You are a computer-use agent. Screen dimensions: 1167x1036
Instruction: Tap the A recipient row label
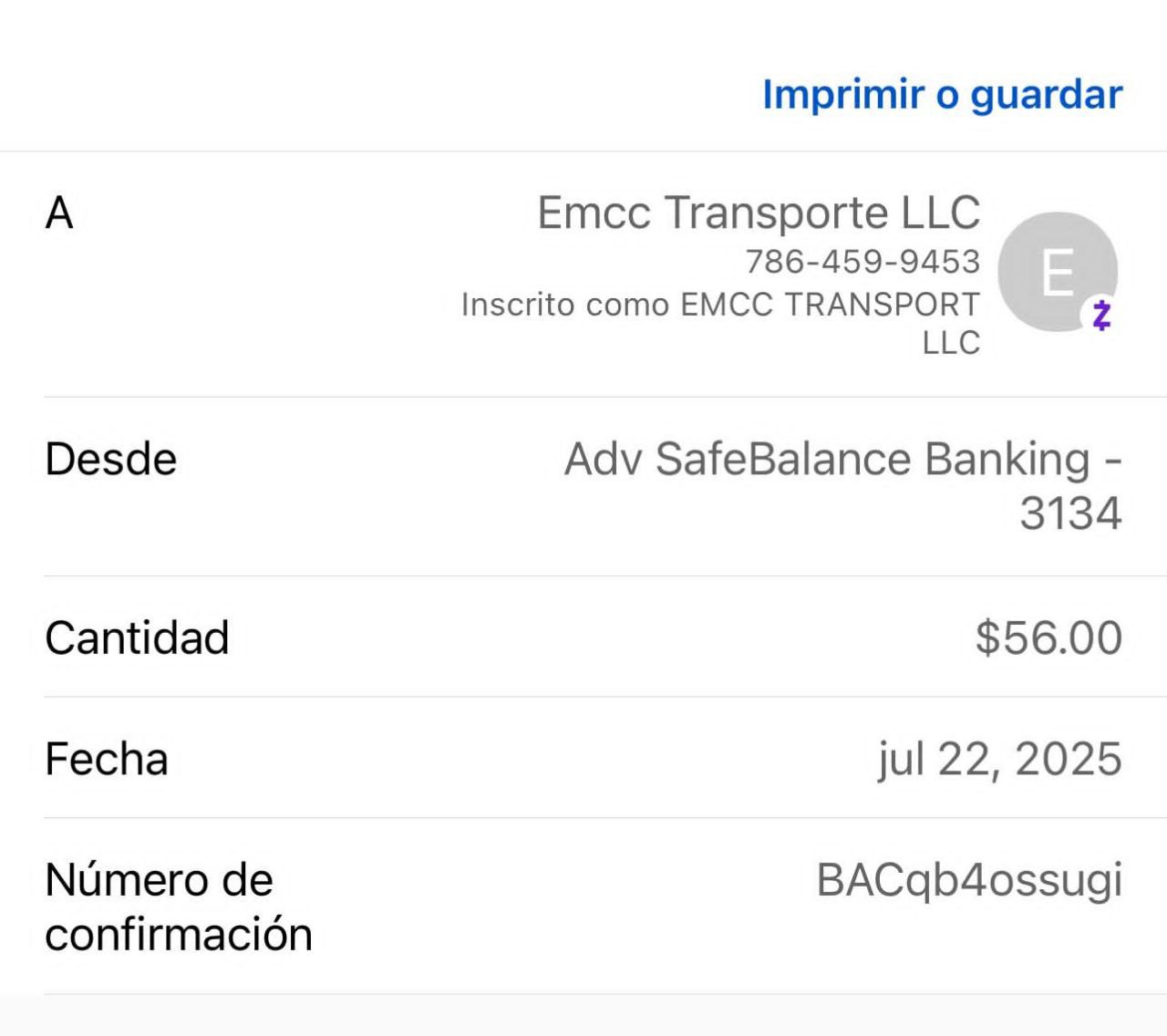59,213
